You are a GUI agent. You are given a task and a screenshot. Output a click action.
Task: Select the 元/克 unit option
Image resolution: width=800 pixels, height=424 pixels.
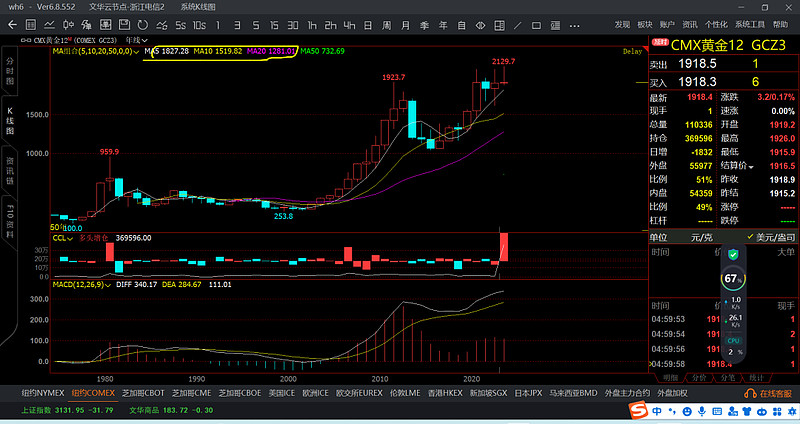point(702,237)
